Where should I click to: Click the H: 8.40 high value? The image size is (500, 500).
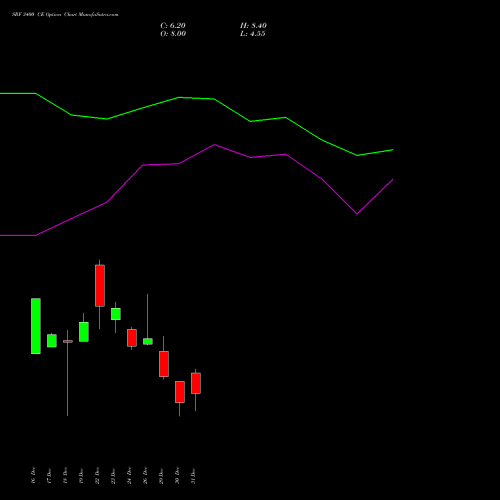(253, 26)
